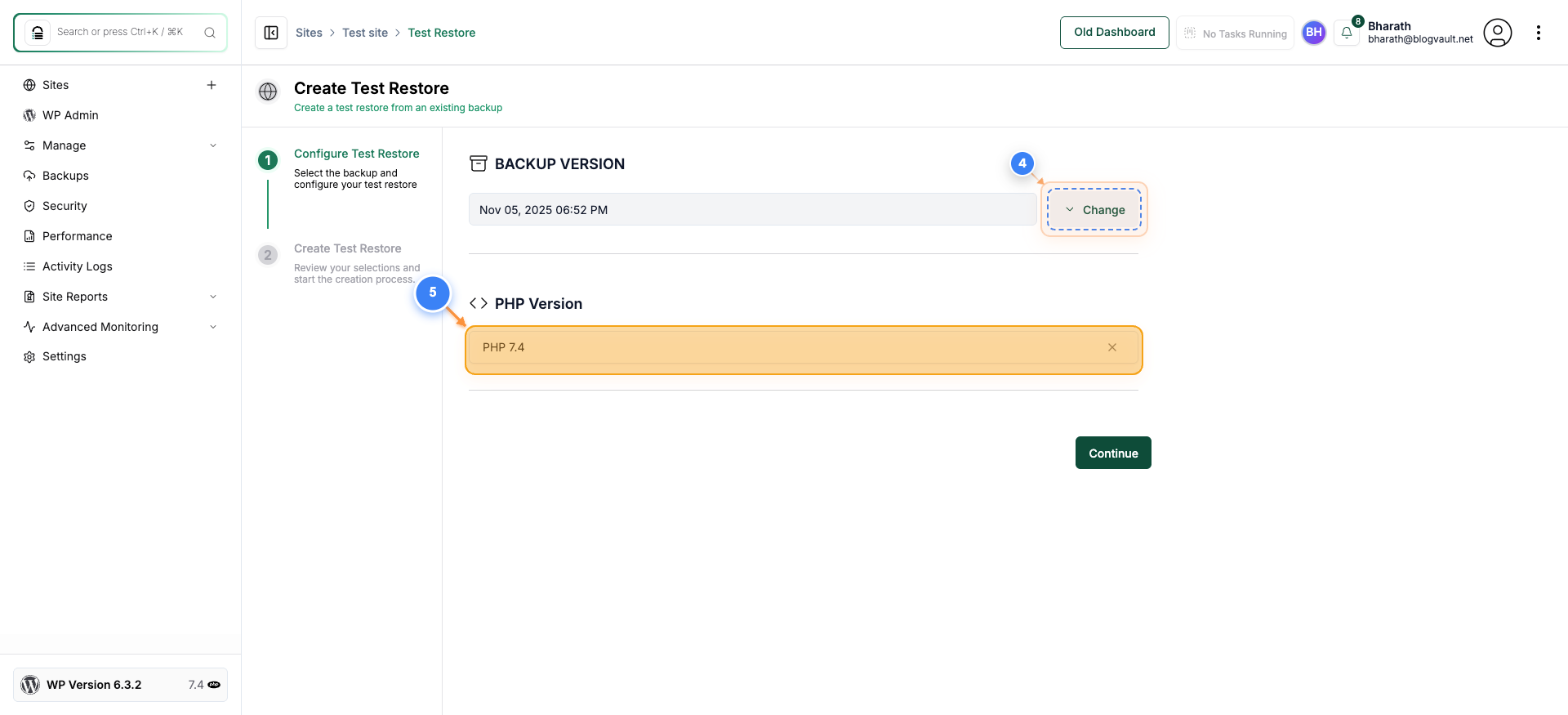This screenshot has width=1568, height=715.
Task: Click Activity Logs list icon
Action: pos(29,266)
